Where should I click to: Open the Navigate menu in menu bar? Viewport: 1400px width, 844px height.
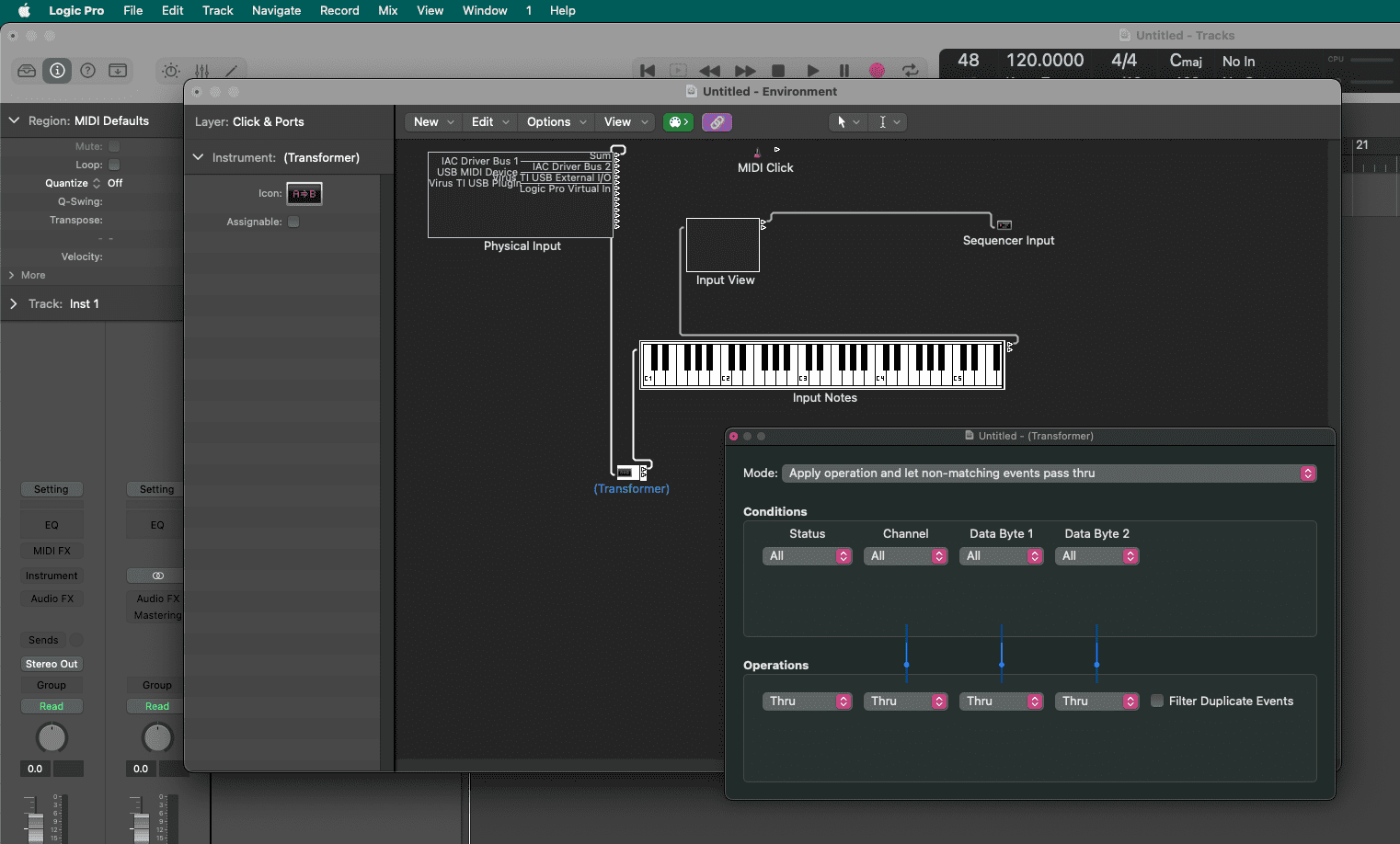[x=276, y=11]
